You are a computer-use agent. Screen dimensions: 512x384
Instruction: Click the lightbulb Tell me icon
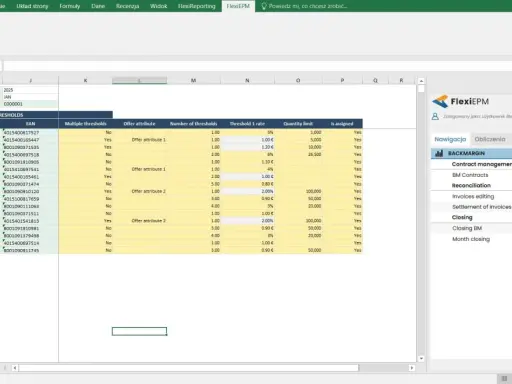[x=264, y=6]
